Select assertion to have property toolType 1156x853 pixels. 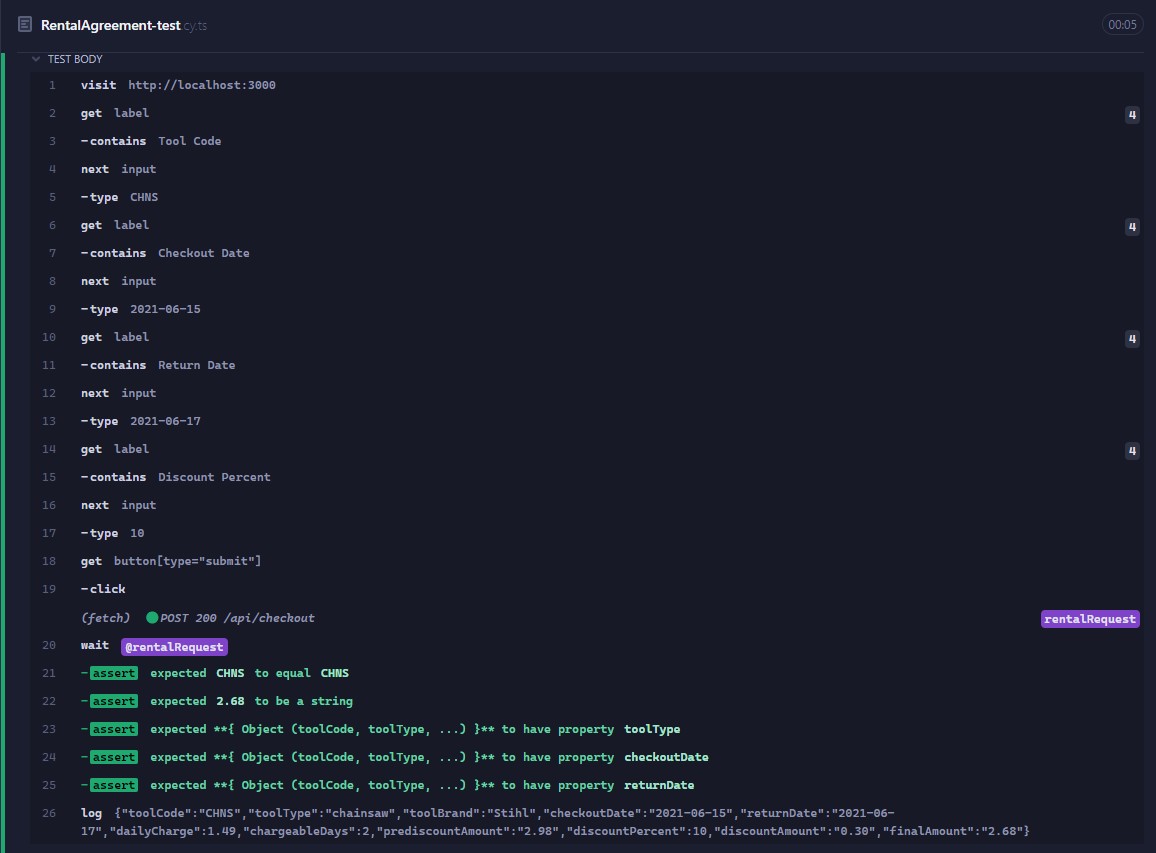tap(587, 730)
